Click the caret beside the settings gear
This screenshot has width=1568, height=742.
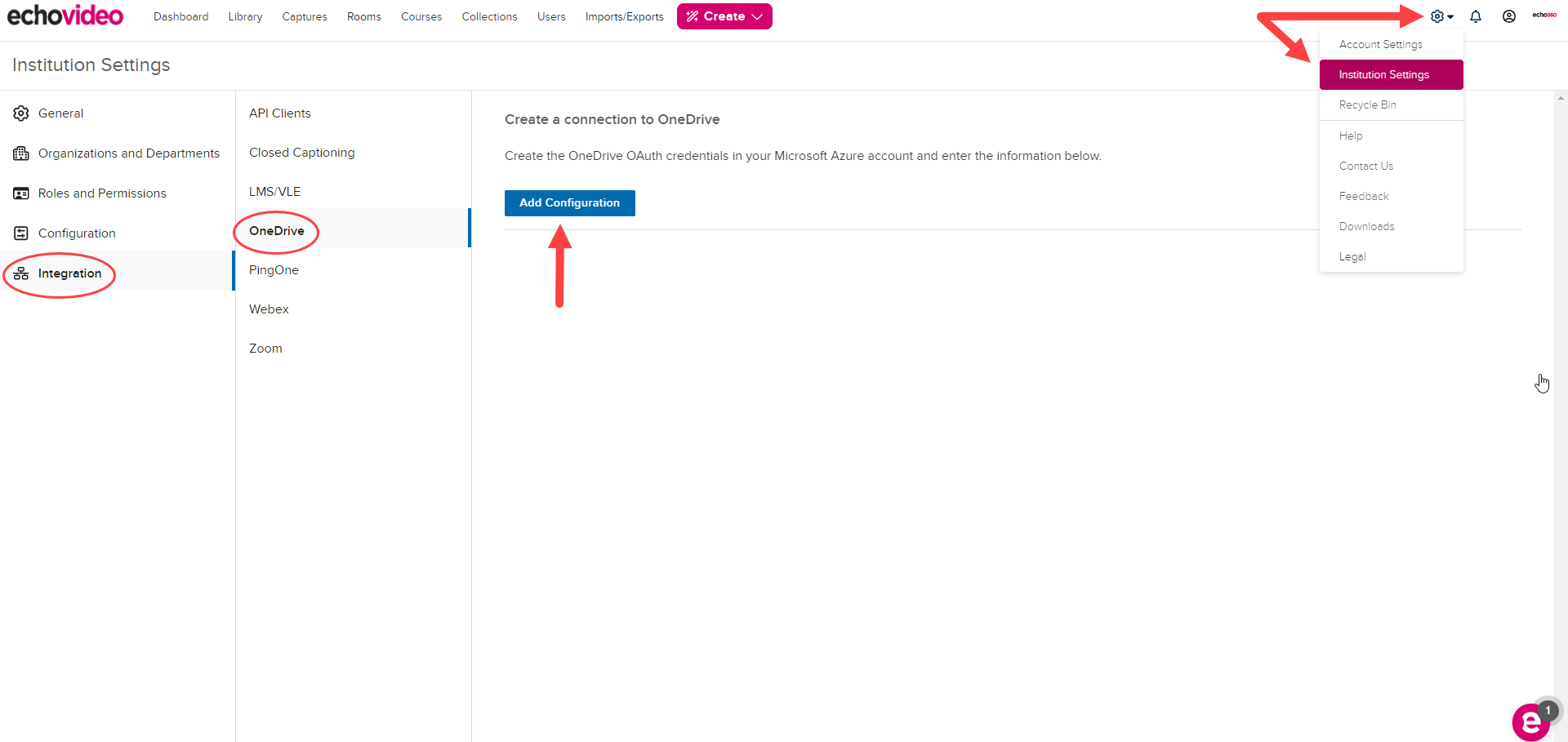(1450, 16)
